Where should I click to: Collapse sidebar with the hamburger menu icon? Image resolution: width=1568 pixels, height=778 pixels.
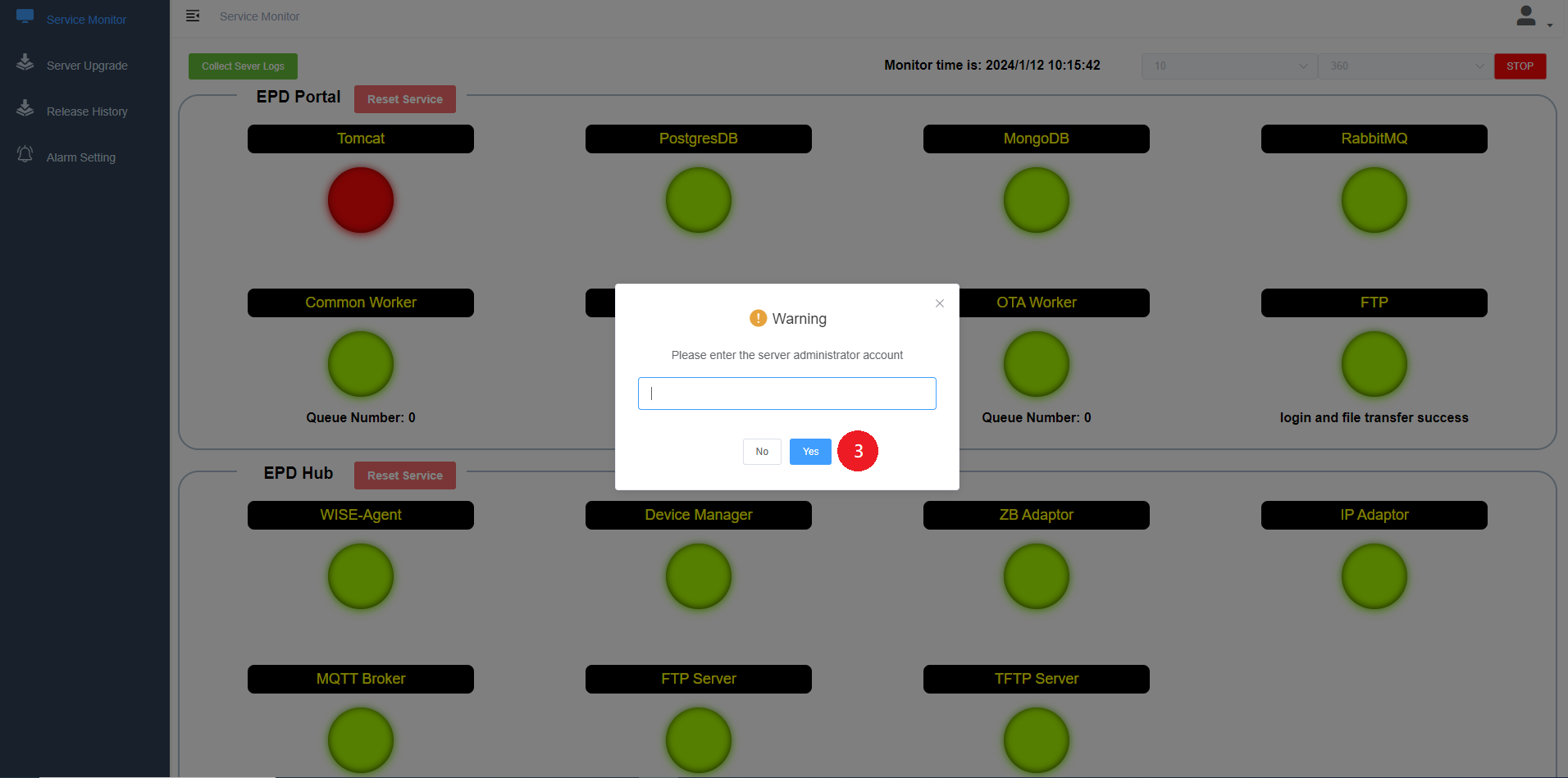point(193,16)
